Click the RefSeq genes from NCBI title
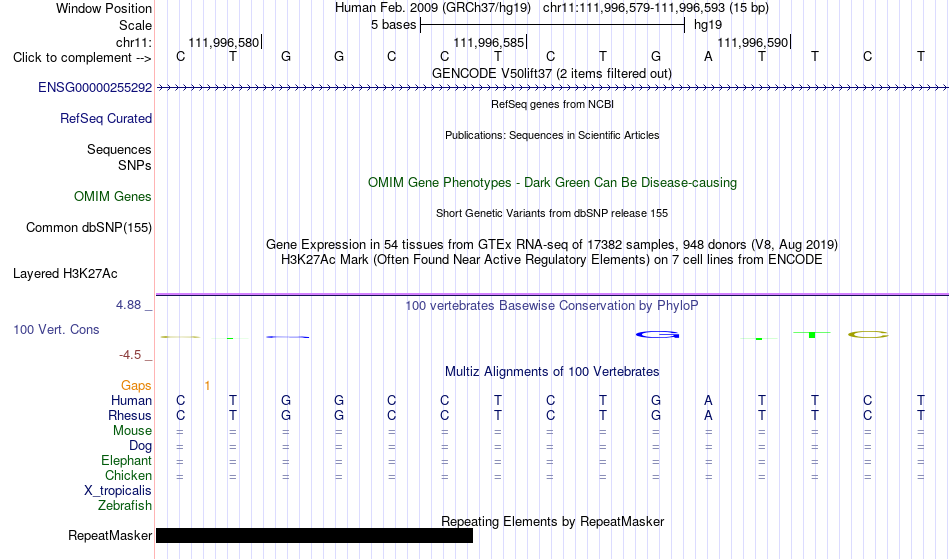950x559 pixels. 553,104
